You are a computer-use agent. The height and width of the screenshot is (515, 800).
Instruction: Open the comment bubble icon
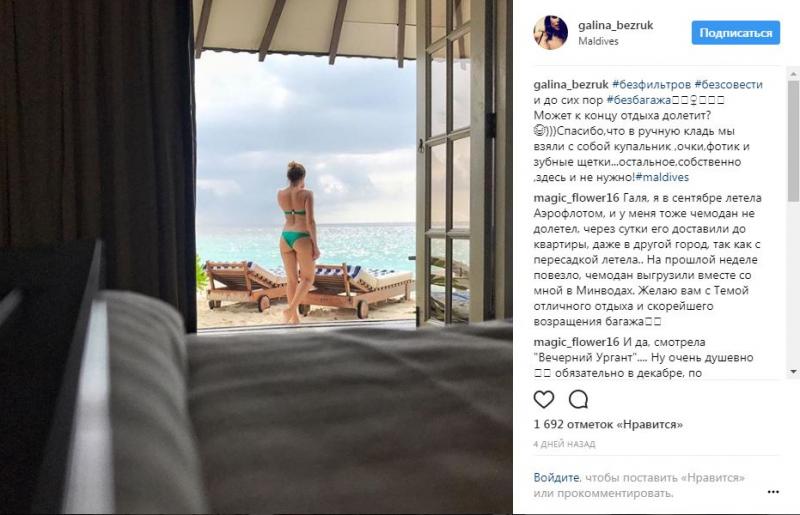tap(578, 399)
